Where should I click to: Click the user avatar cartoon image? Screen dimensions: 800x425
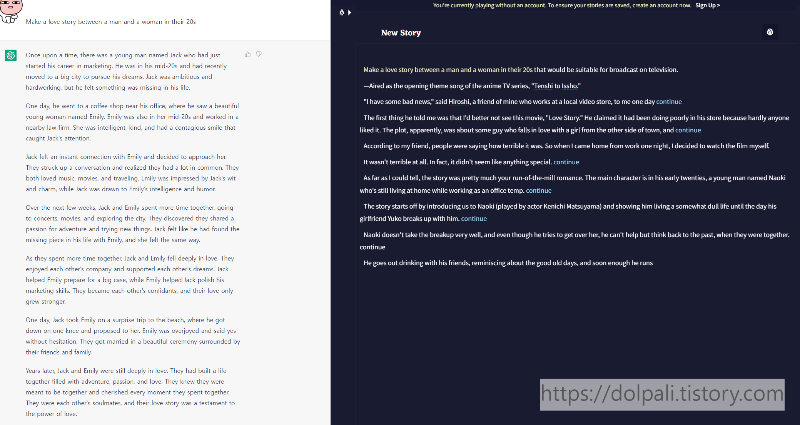(x=9, y=11)
